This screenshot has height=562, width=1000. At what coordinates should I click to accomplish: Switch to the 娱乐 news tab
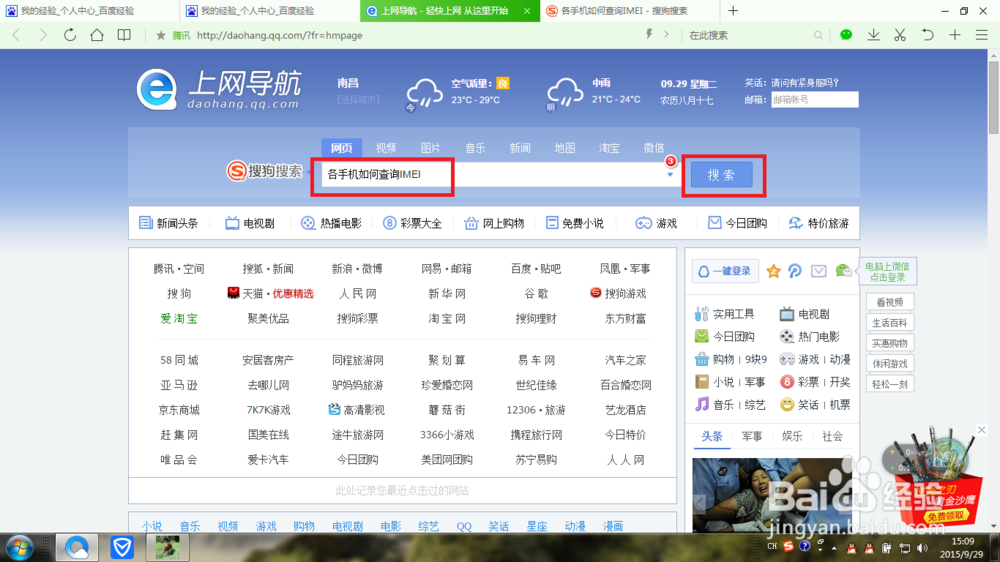coord(792,436)
